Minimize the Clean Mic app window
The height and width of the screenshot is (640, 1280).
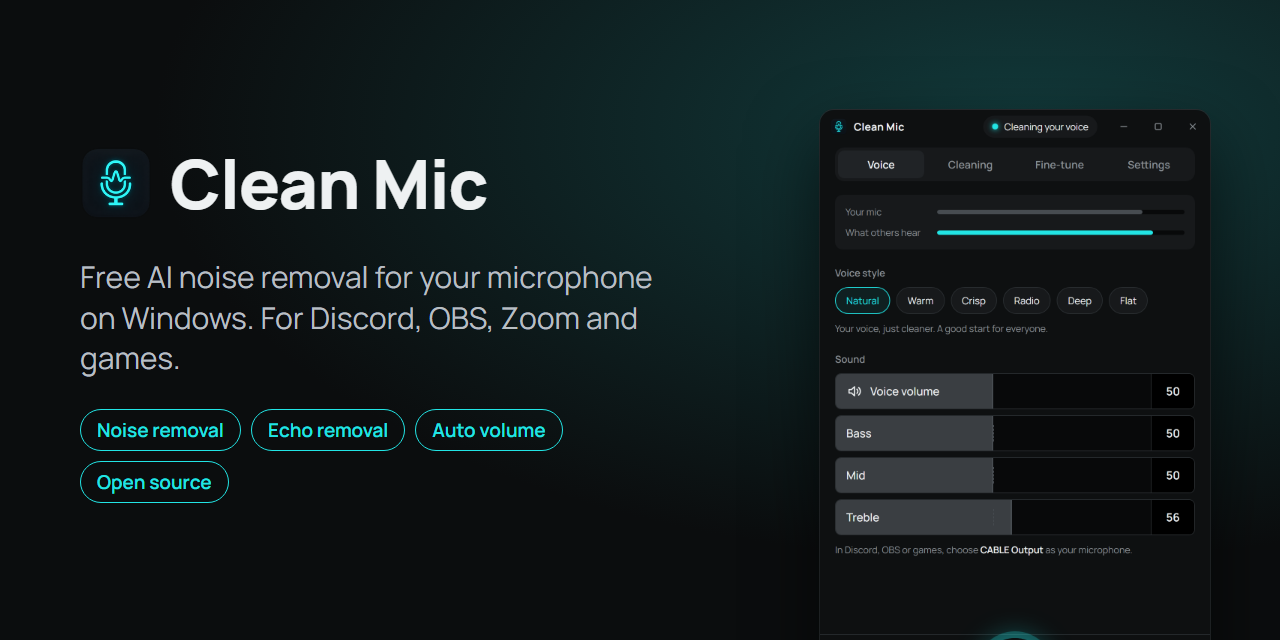tap(1124, 127)
